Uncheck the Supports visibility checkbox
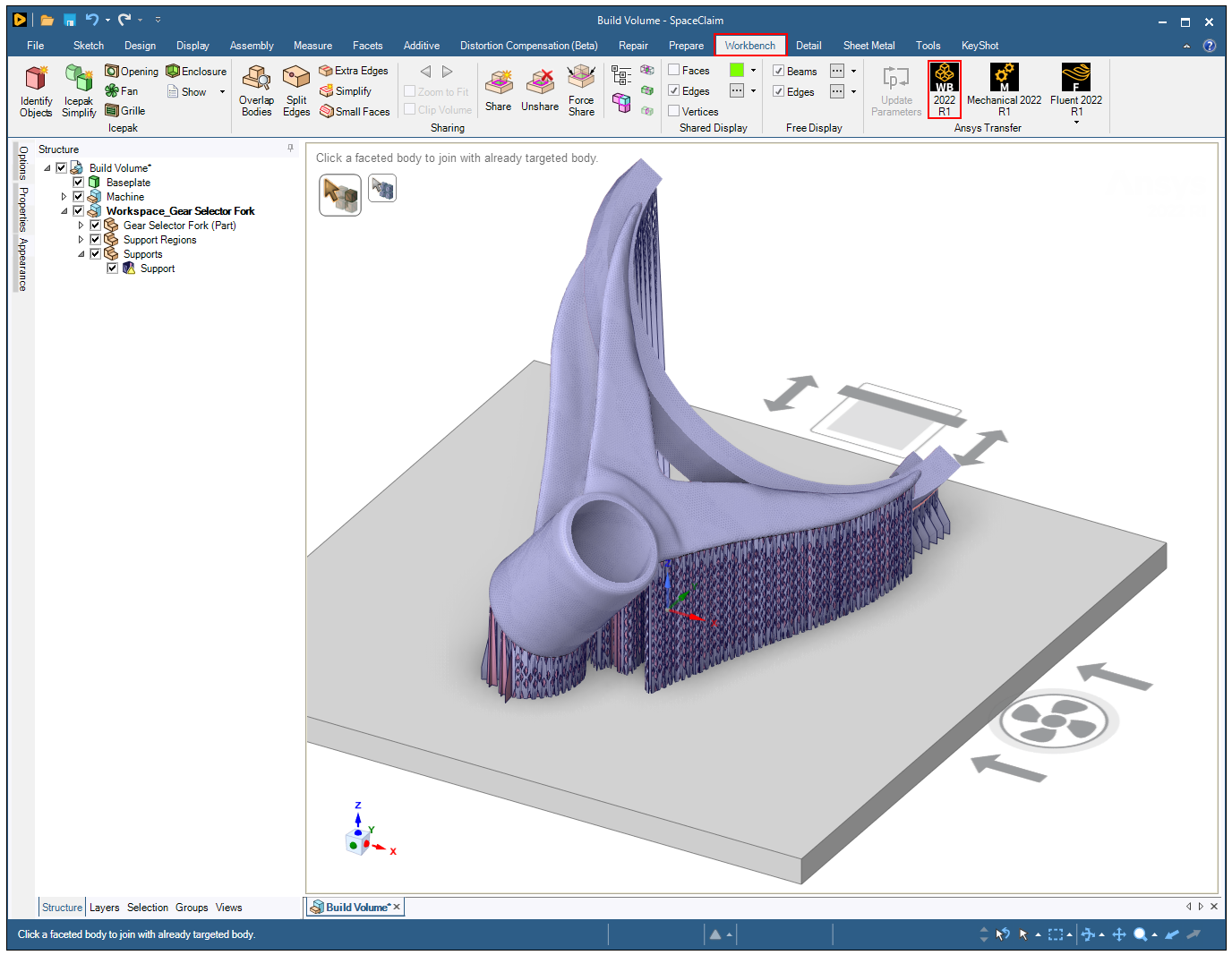The height and width of the screenshot is (955, 1232). click(95, 253)
